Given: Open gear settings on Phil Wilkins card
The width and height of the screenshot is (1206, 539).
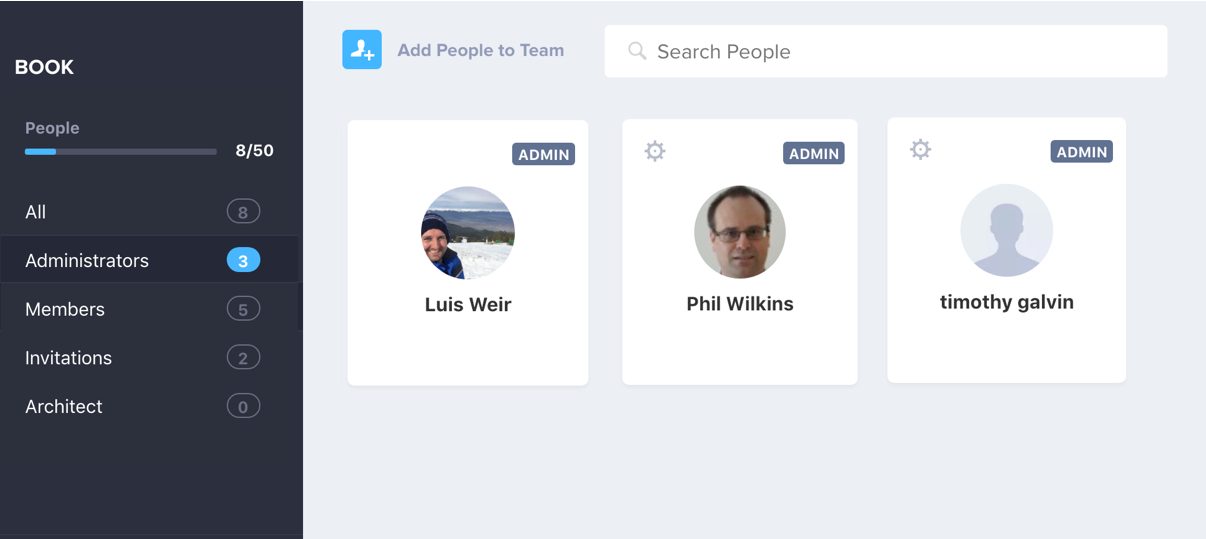Looking at the screenshot, I should 655,151.
